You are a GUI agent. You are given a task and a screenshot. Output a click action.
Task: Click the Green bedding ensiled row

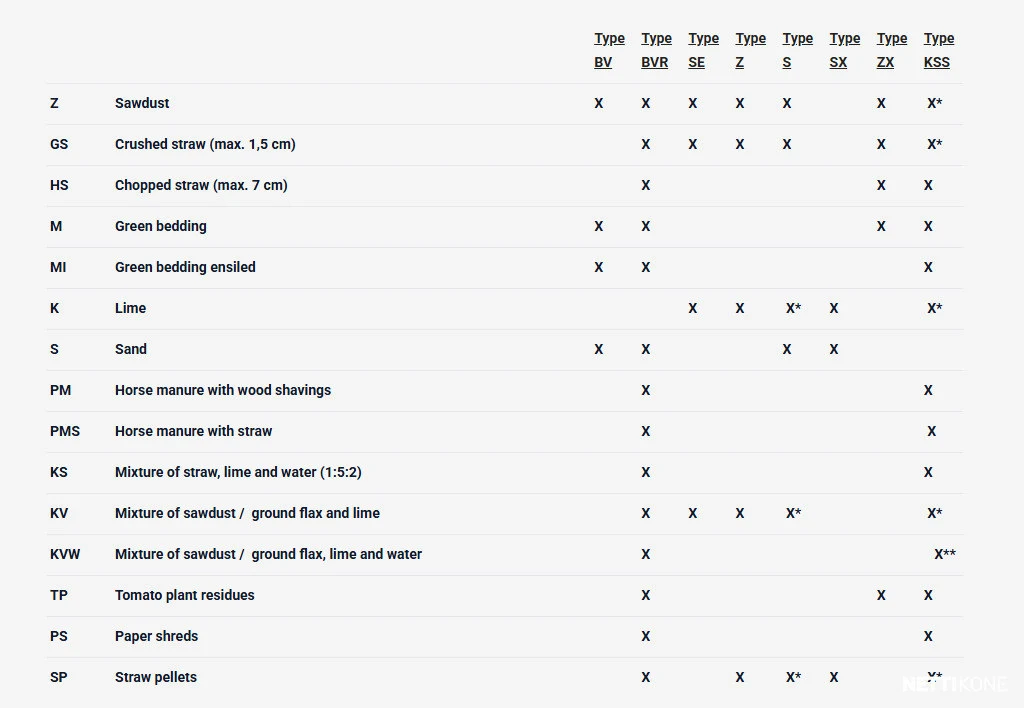[505, 267]
